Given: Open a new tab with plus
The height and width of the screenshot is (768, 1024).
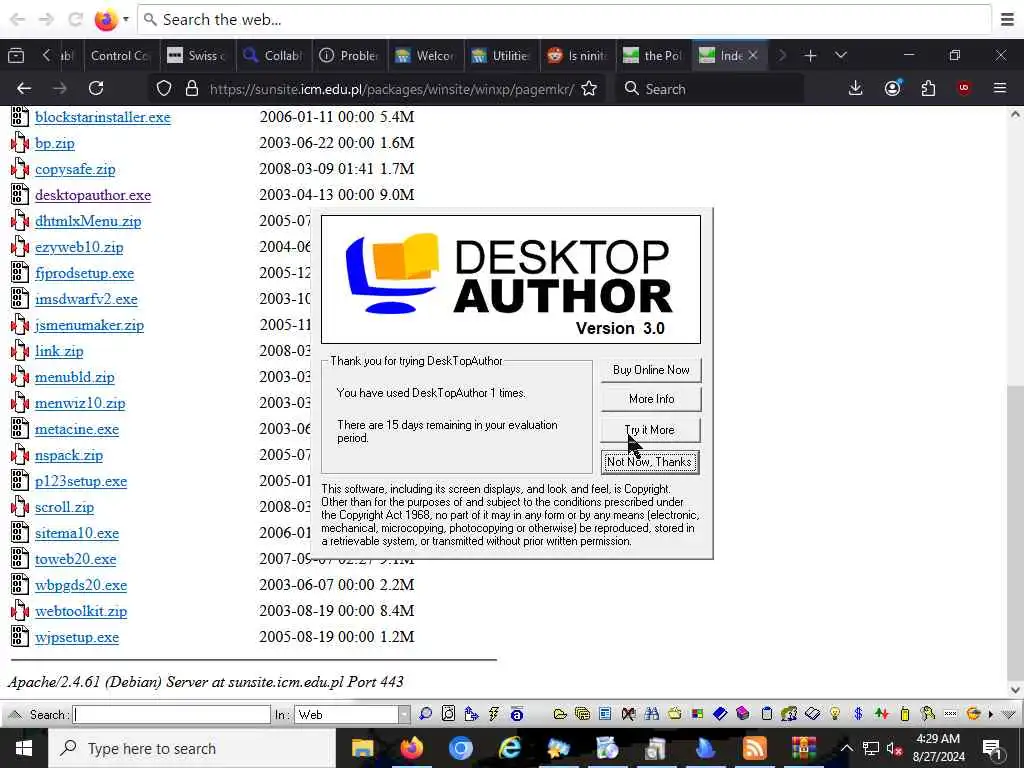Looking at the screenshot, I should pos(810,56).
